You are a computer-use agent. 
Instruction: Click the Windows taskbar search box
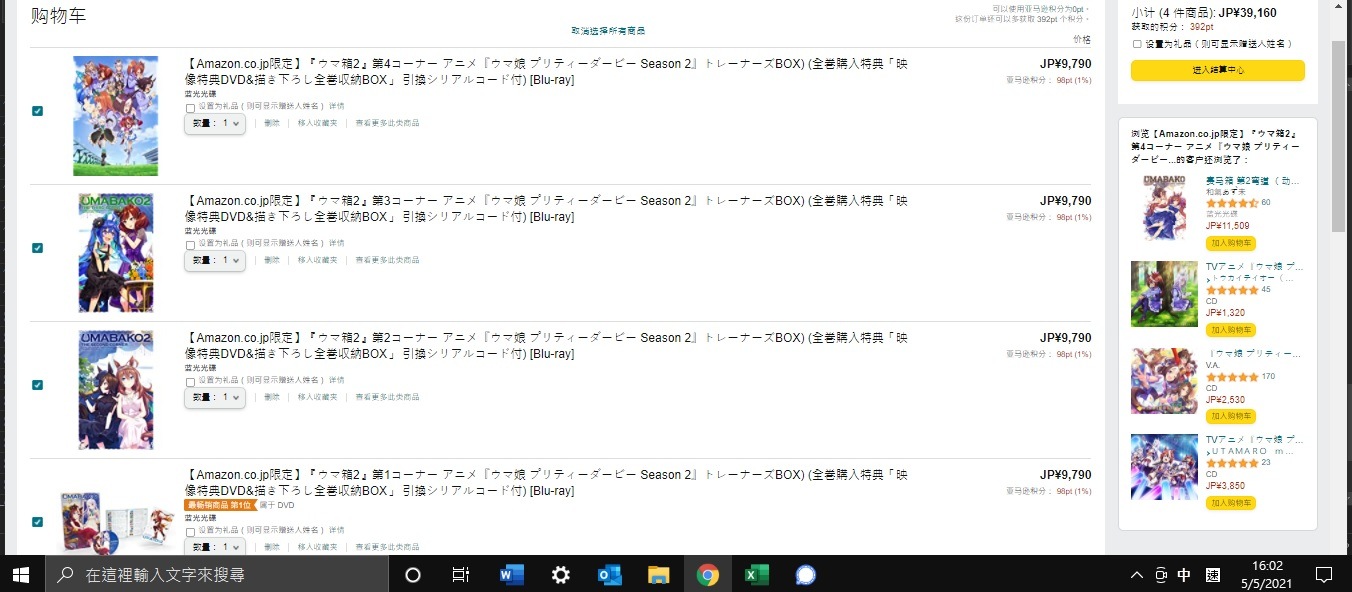tap(217, 574)
